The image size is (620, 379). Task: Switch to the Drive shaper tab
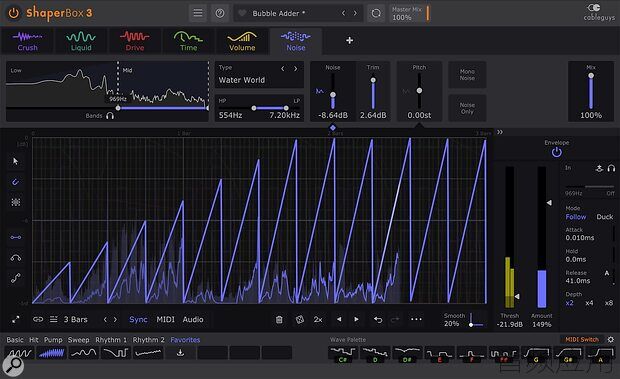pyautogui.click(x=135, y=41)
